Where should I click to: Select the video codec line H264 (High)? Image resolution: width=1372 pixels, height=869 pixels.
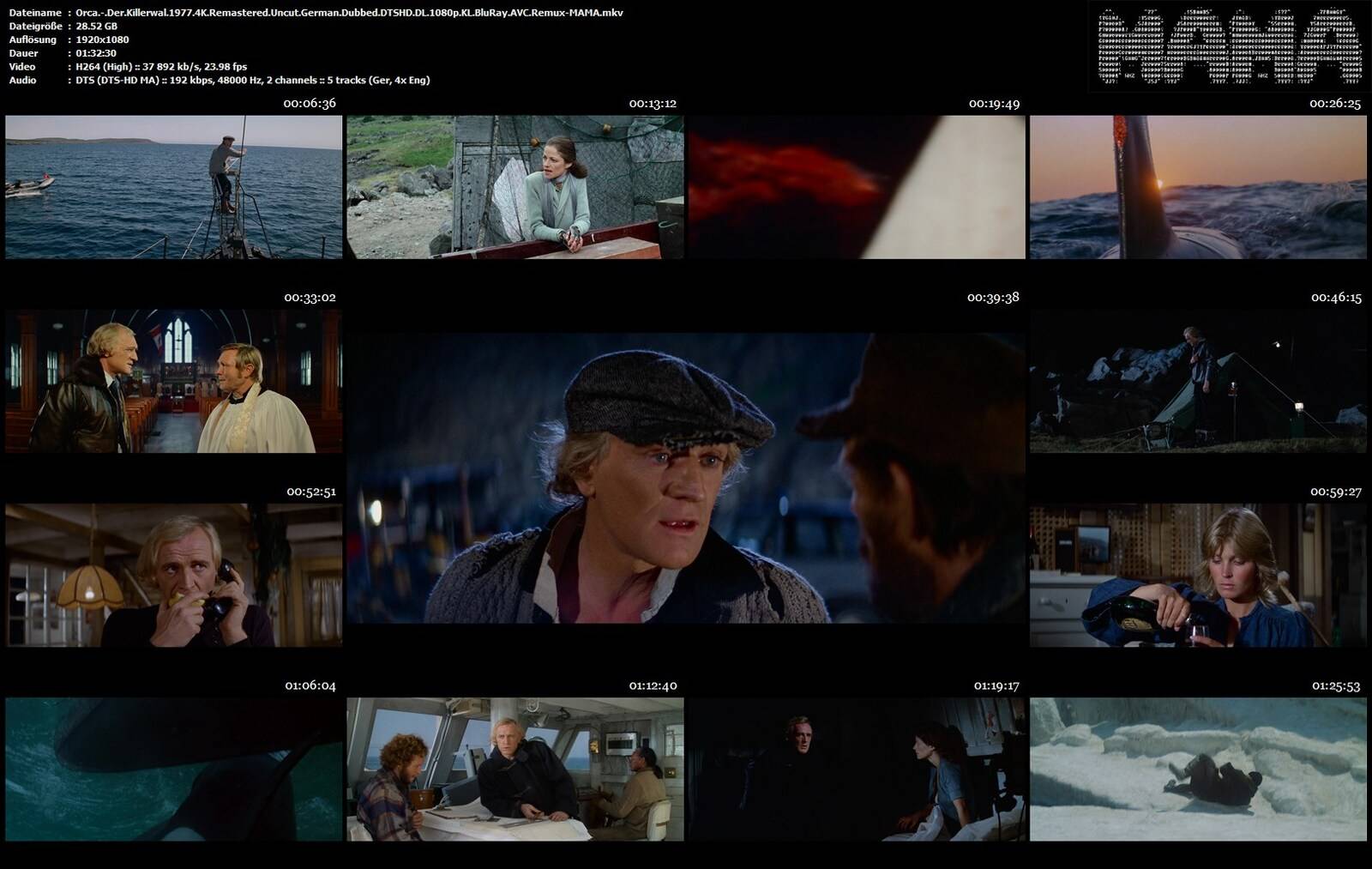point(161,67)
